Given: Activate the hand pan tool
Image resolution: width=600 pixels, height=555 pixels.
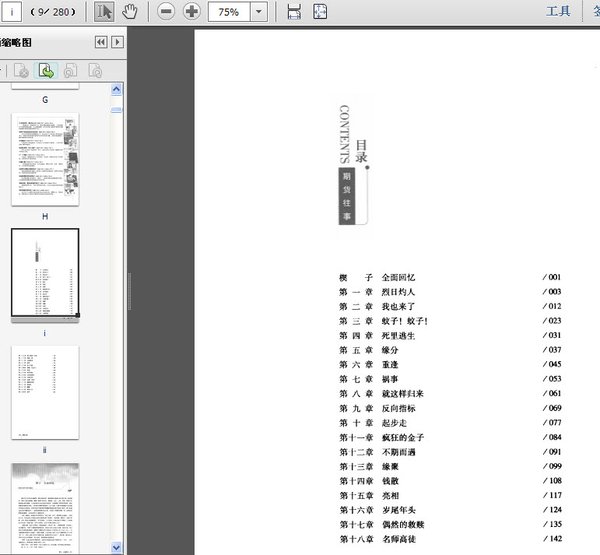Looking at the screenshot, I should (x=129, y=12).
